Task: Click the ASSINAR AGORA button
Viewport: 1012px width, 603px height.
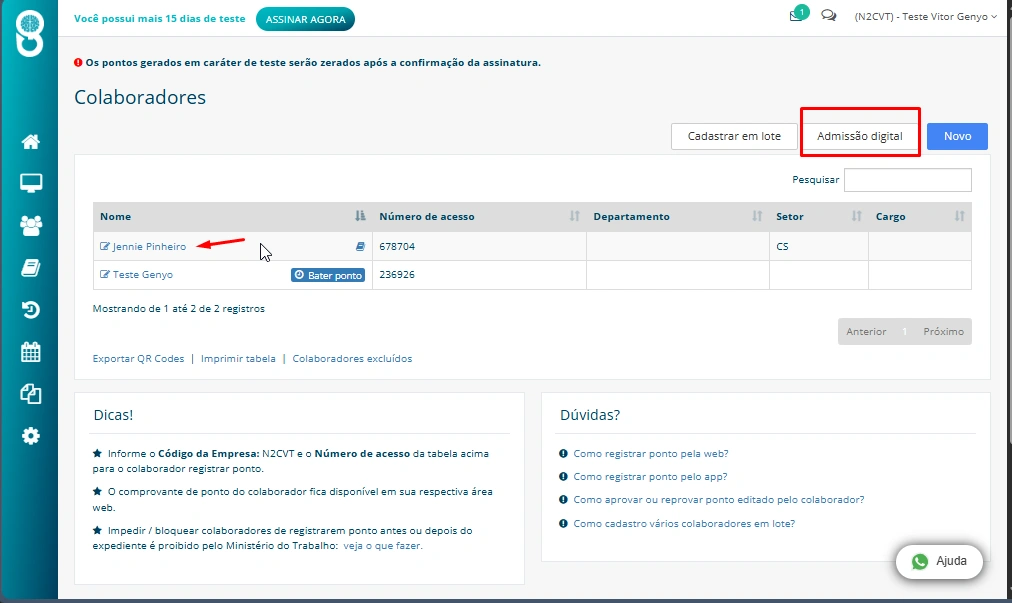Action: pos(305,19)
